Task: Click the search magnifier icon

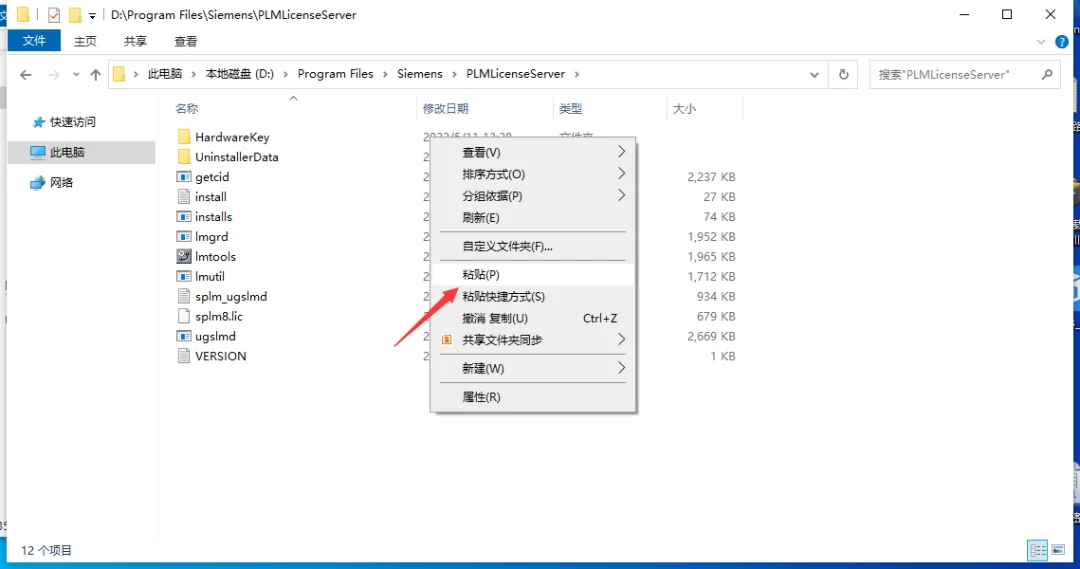Action: [x=1047, y=74]
